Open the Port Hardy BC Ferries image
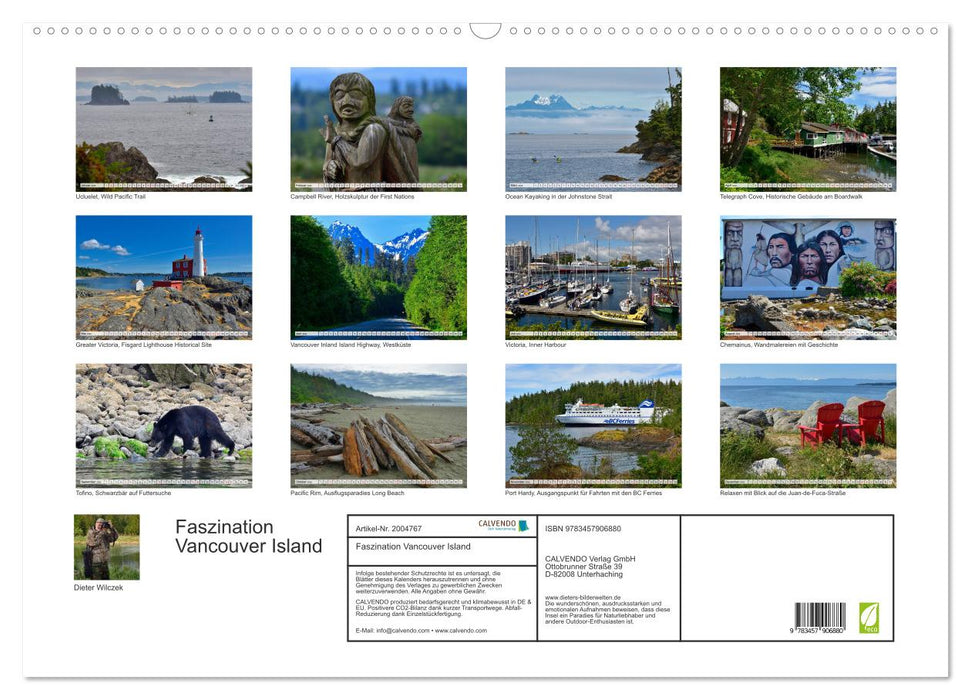The width and height of the screenshot is (971, 700). tap(593, 424)
